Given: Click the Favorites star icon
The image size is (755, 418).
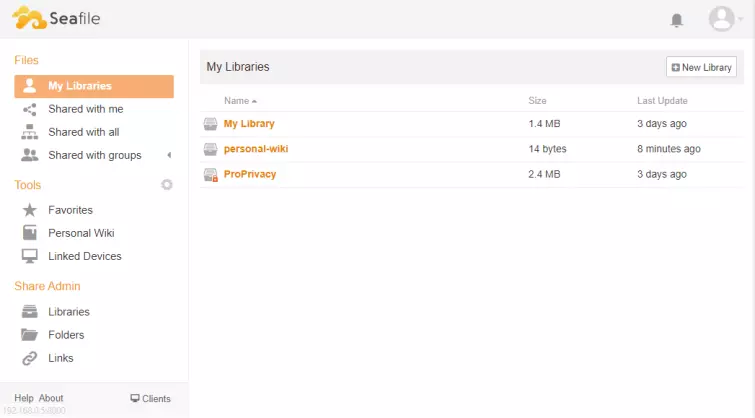Looking at the screenshot, I should point(29,210).
